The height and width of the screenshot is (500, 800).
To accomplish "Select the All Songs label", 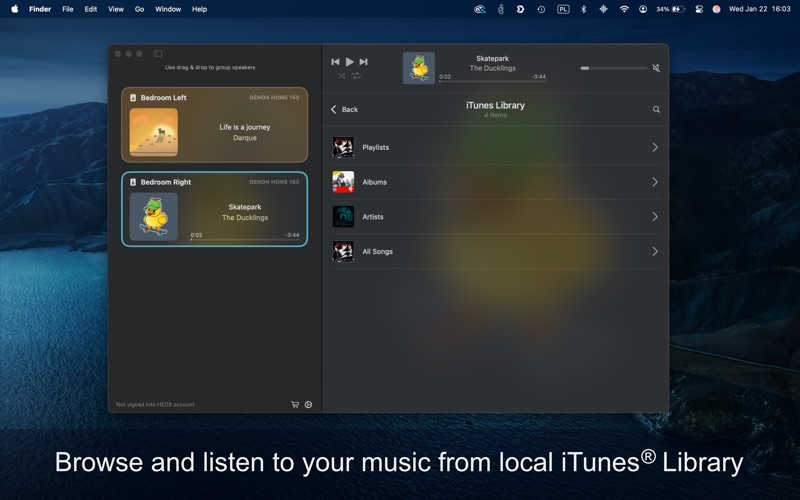I will click(378, 252).
